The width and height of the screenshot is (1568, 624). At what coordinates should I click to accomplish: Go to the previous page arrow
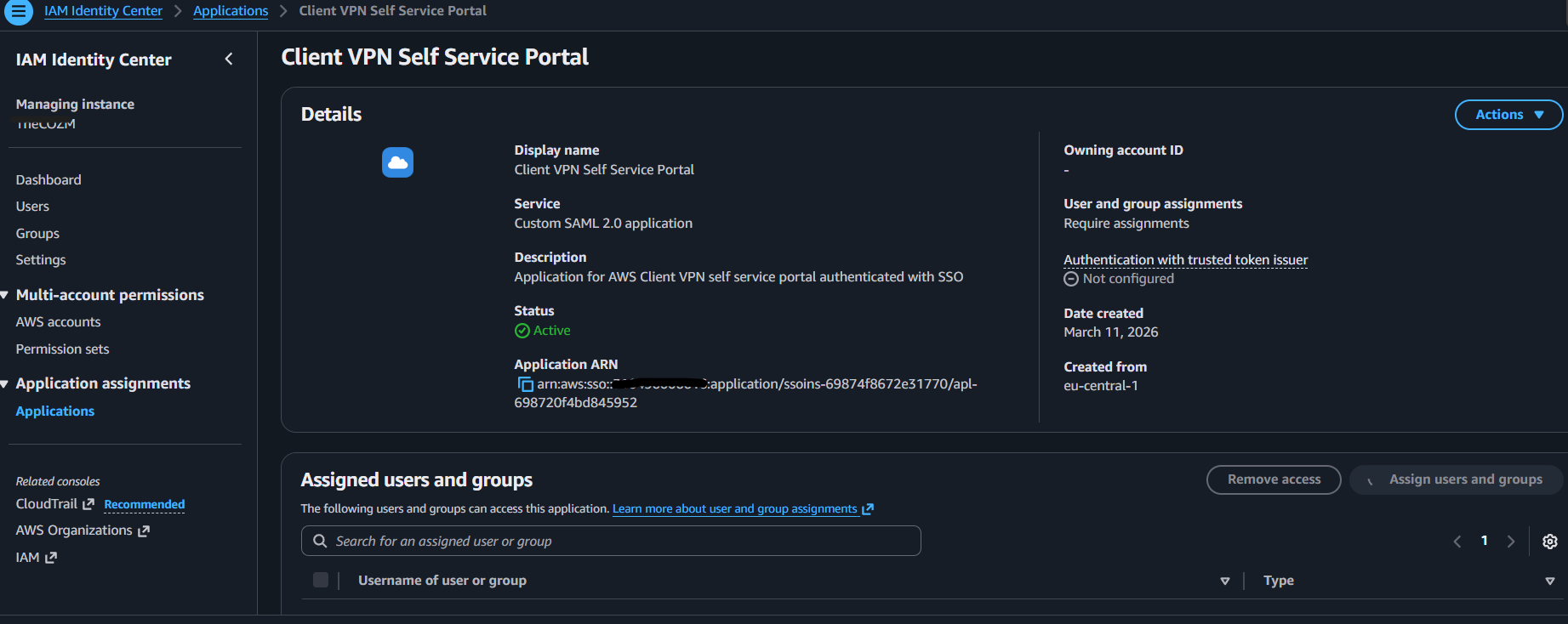pyautogui.click(x=1457, y=542)
